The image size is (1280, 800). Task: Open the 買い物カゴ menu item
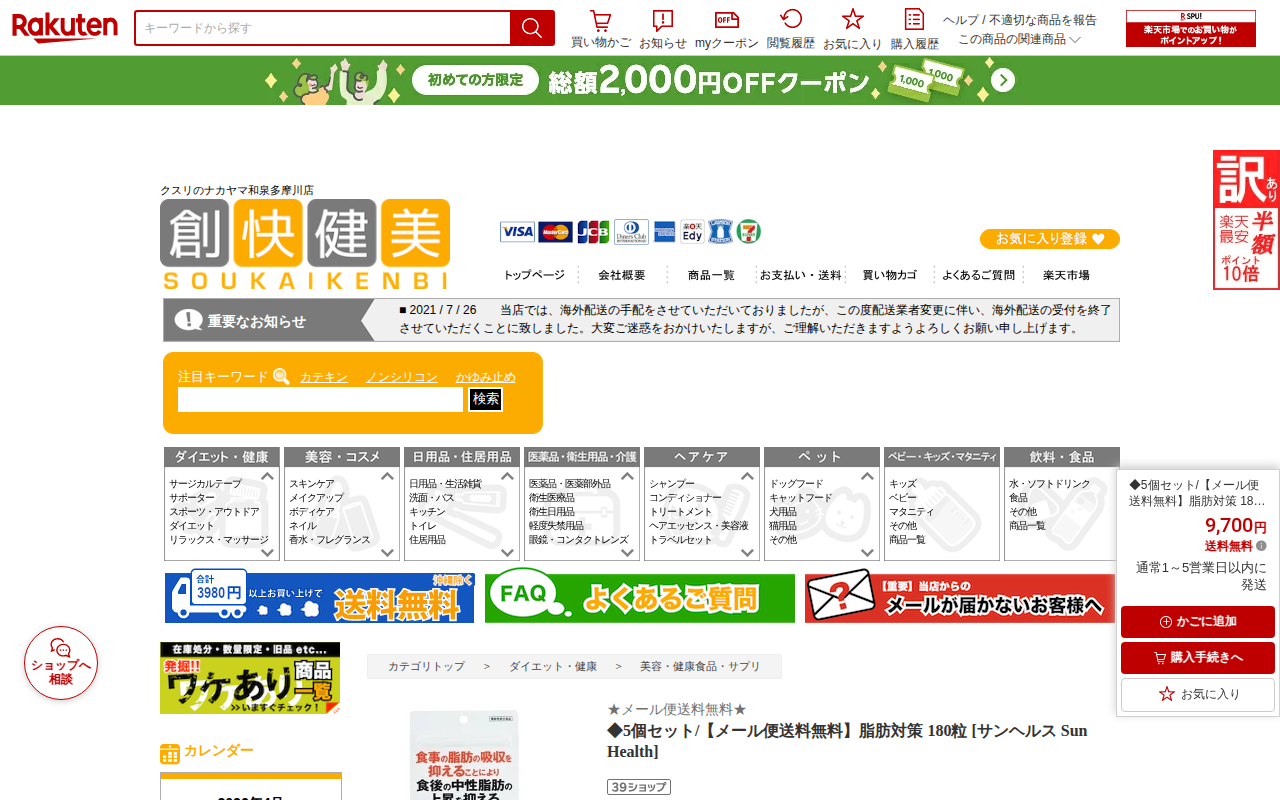coord(890,275)
